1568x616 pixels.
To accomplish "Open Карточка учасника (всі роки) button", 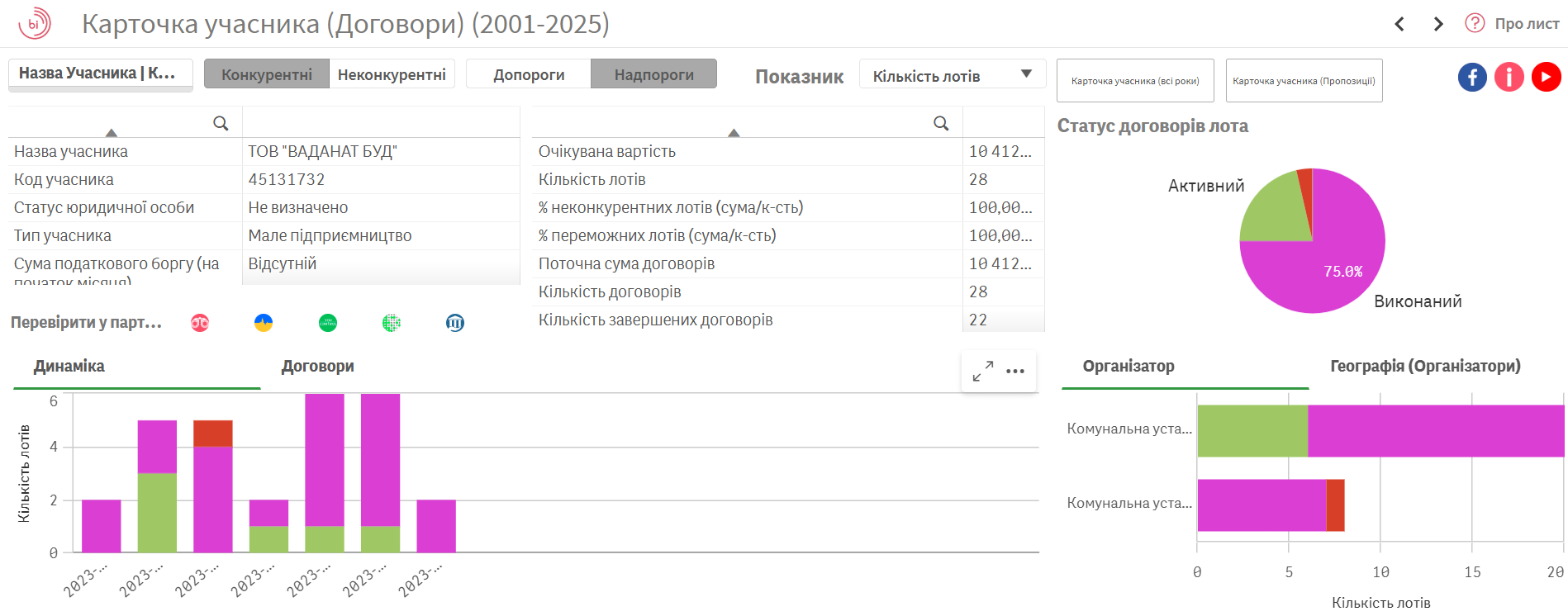I will pyautogui.click(x=1134, y=81).
